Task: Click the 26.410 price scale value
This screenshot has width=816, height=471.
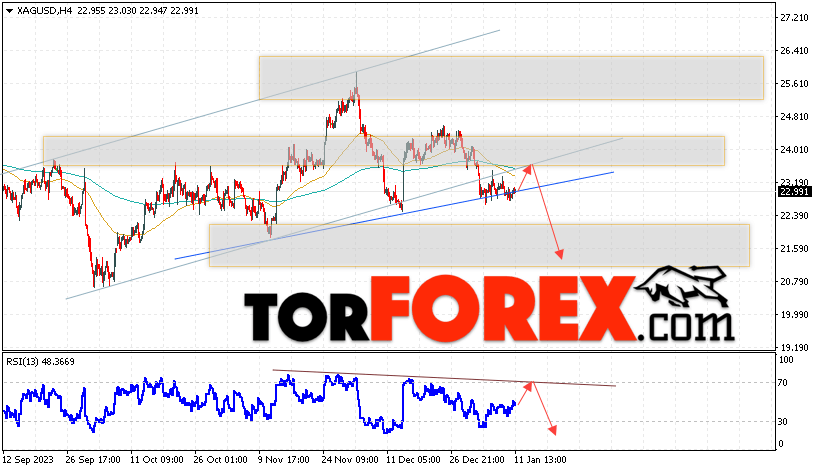Action: point(794,50)
